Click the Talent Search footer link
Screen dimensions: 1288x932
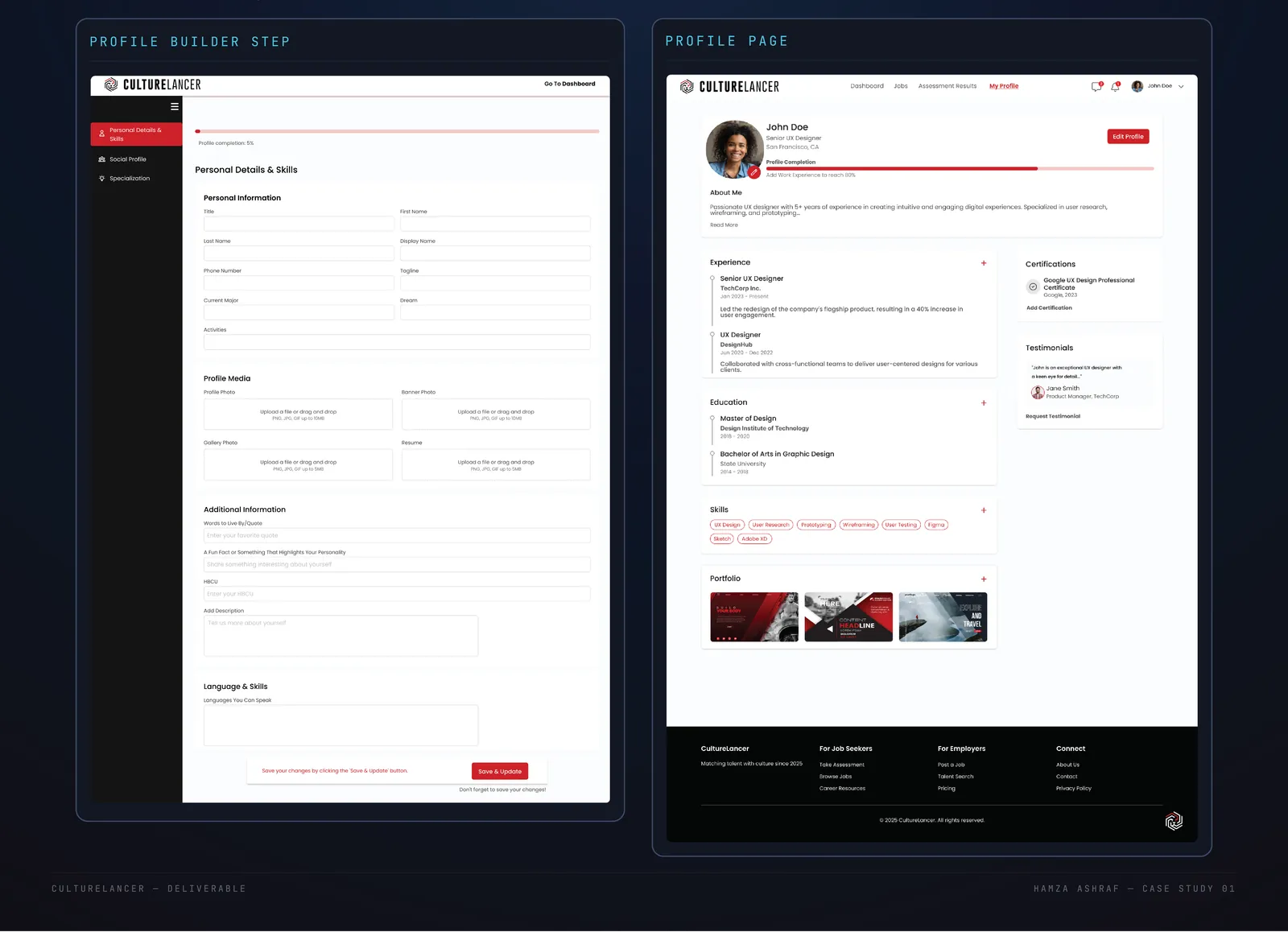(x=956, y=777)
